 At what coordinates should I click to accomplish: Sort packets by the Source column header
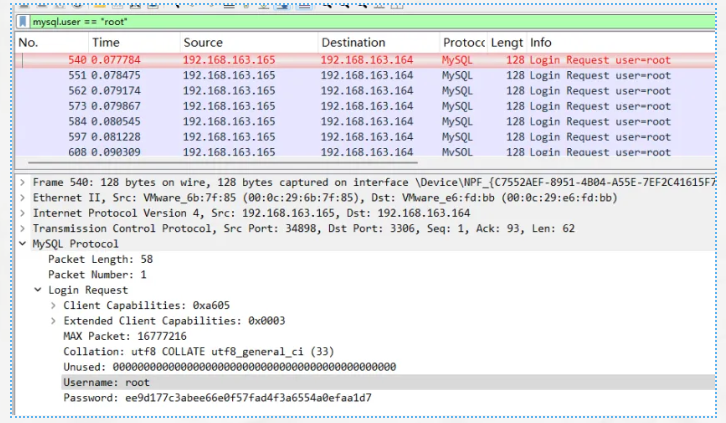pyautogui.click(x=203, y=43)
